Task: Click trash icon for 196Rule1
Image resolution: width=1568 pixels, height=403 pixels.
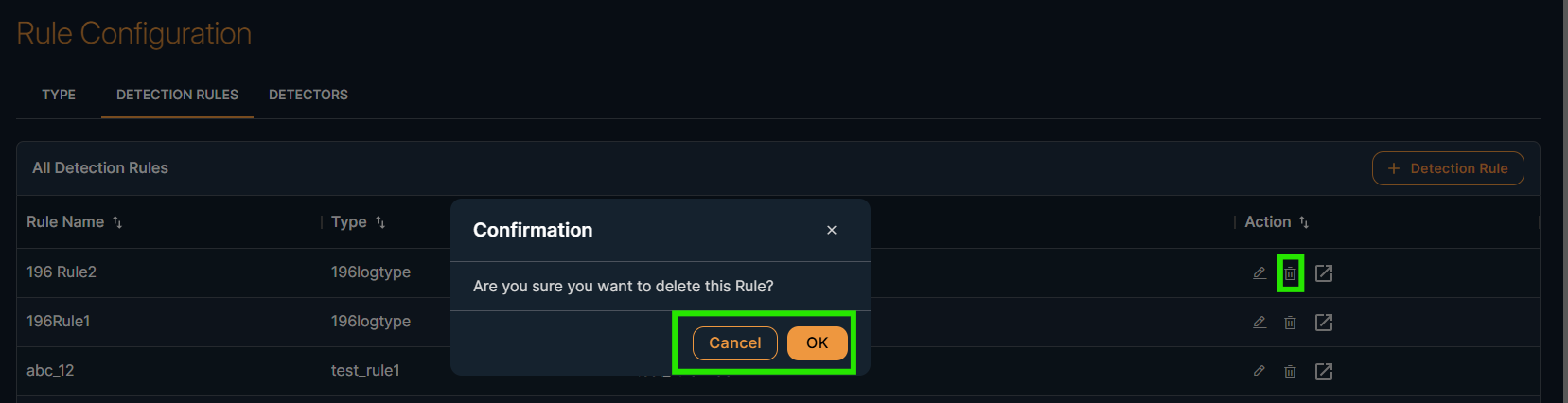Action: (x=1290, y=323)
